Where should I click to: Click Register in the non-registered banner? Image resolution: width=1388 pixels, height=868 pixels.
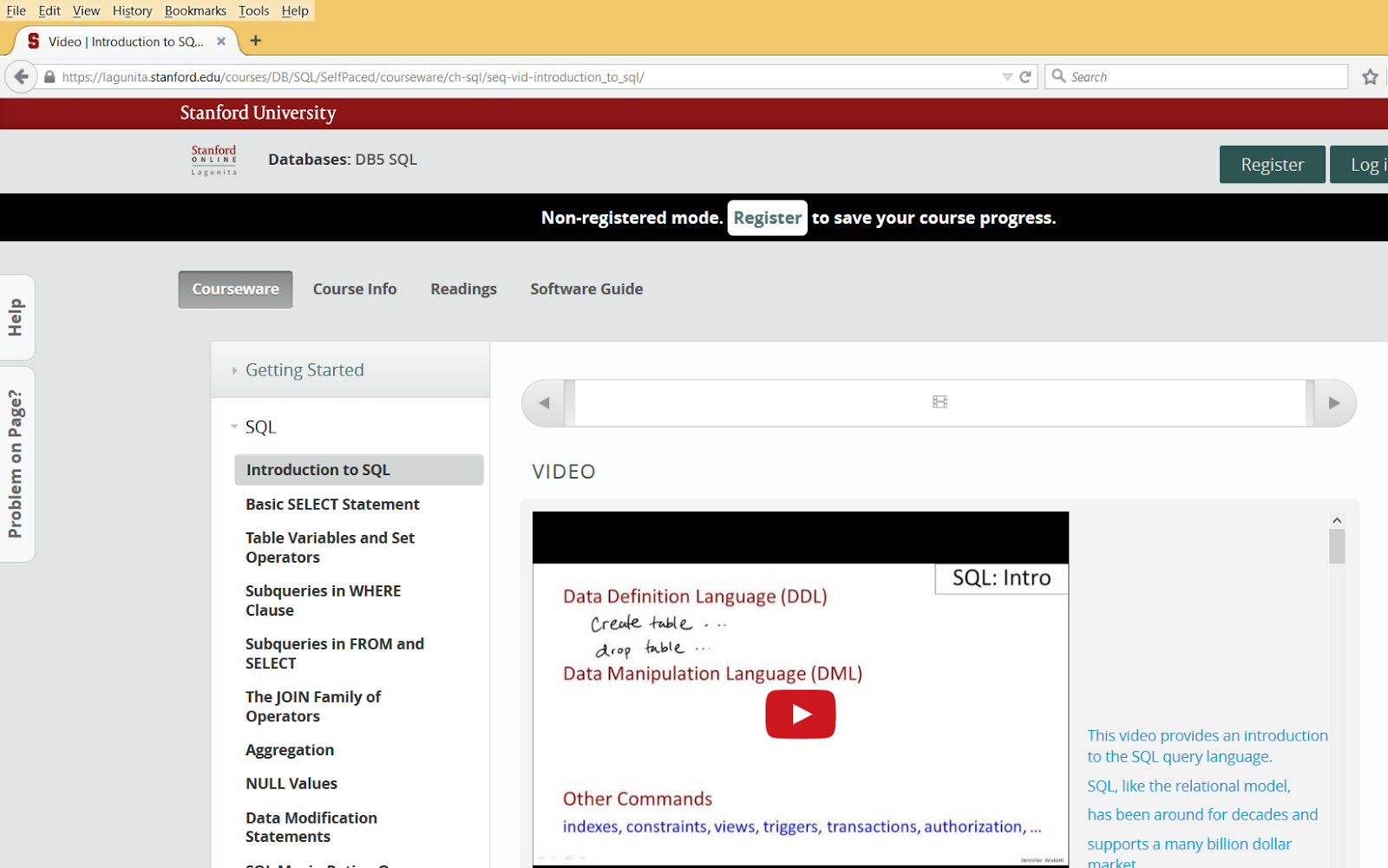coord(767,218)
